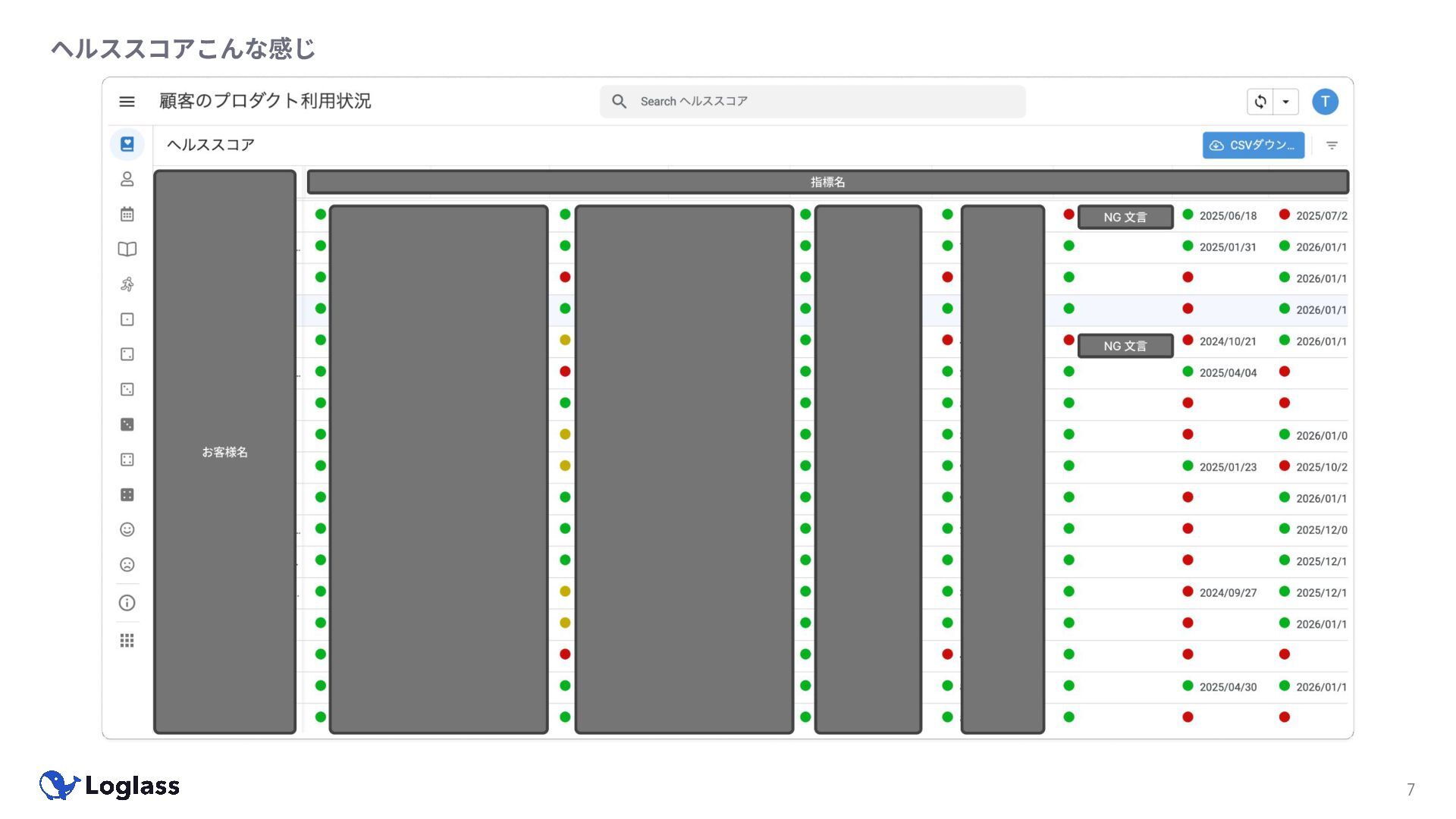
Task: Click the smiley face sidebar icon
Action: click(x=127, y=529)
